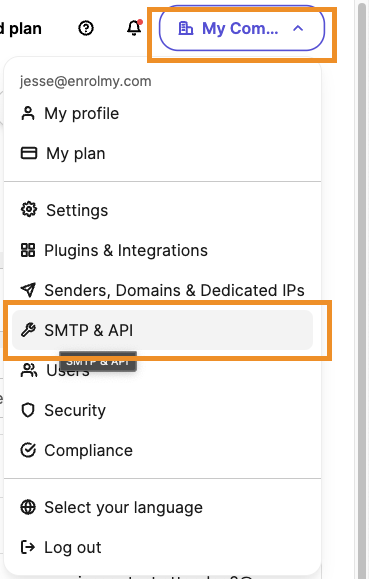The width and height of the screenshot is (369, 579).
Task: Click Log out
Action: click(163, 547)
